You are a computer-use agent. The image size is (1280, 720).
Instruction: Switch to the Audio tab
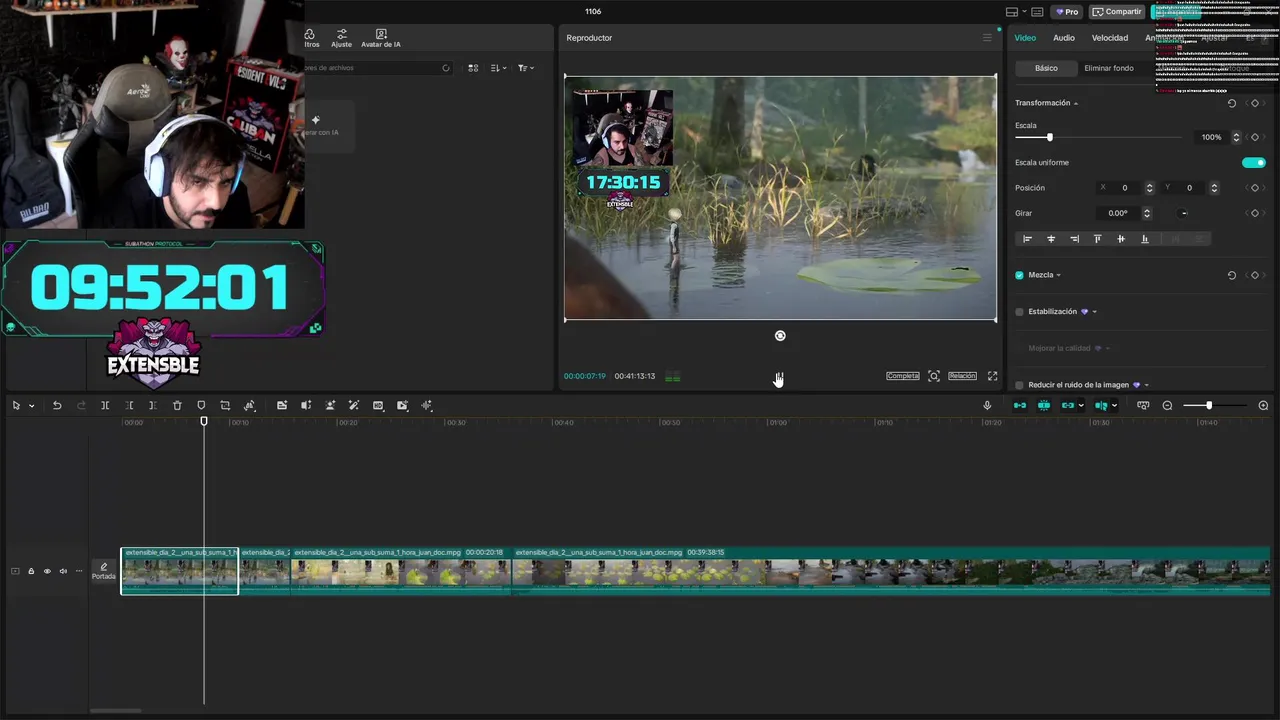click(1064, 38)
